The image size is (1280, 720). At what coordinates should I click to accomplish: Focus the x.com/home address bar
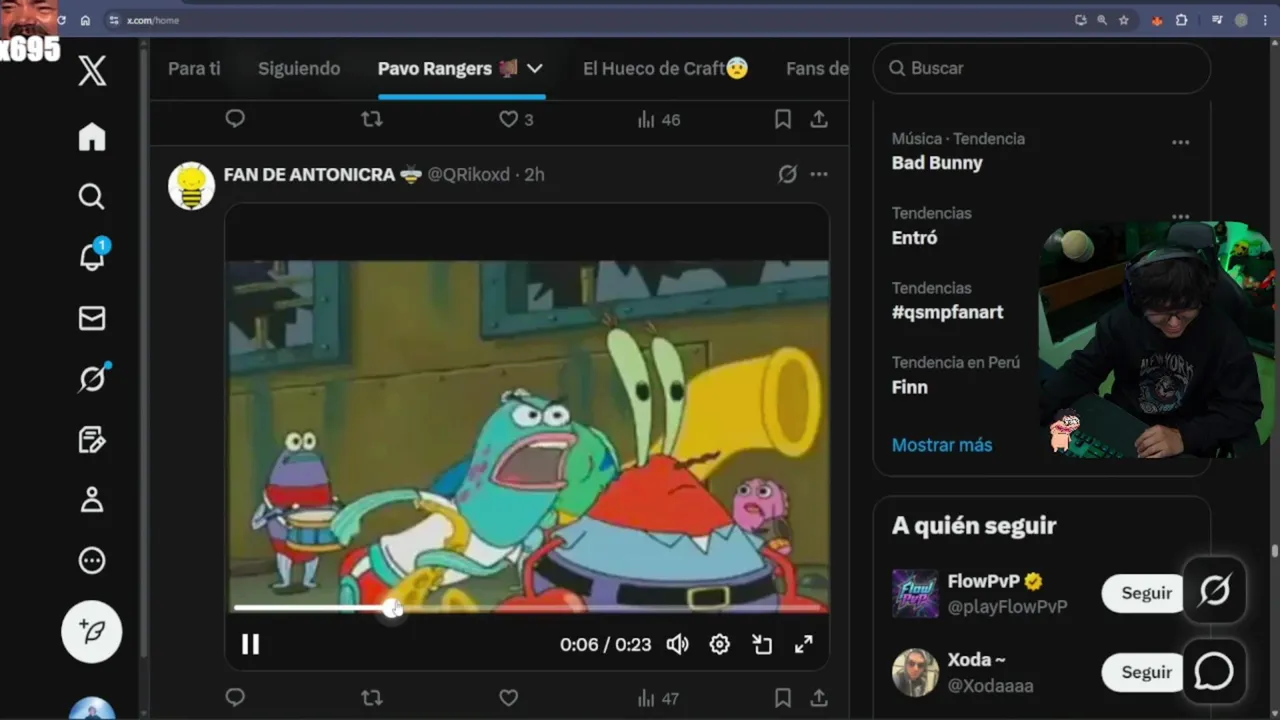(580, 20)
